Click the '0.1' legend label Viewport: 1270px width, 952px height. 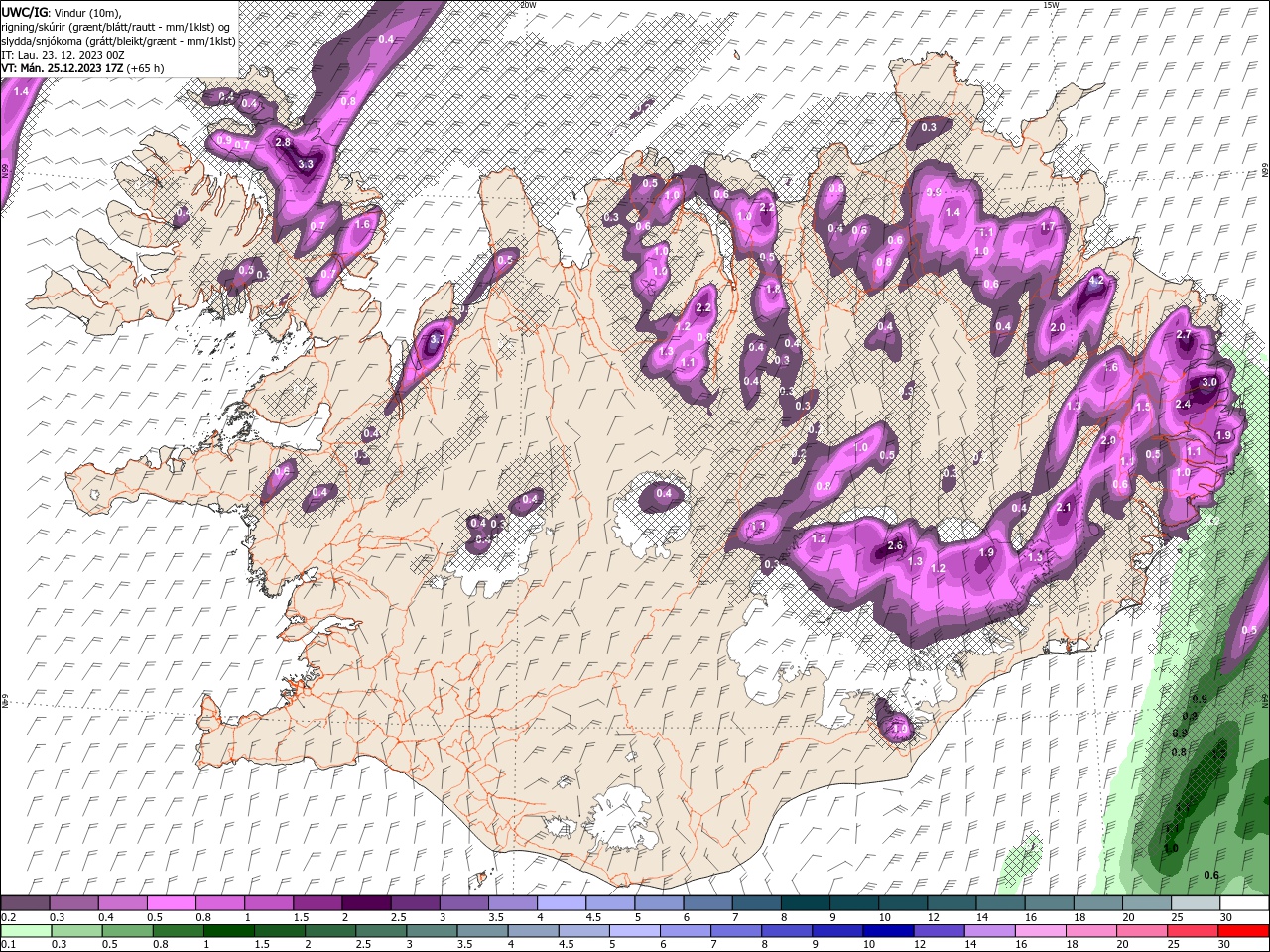(9, 944)
